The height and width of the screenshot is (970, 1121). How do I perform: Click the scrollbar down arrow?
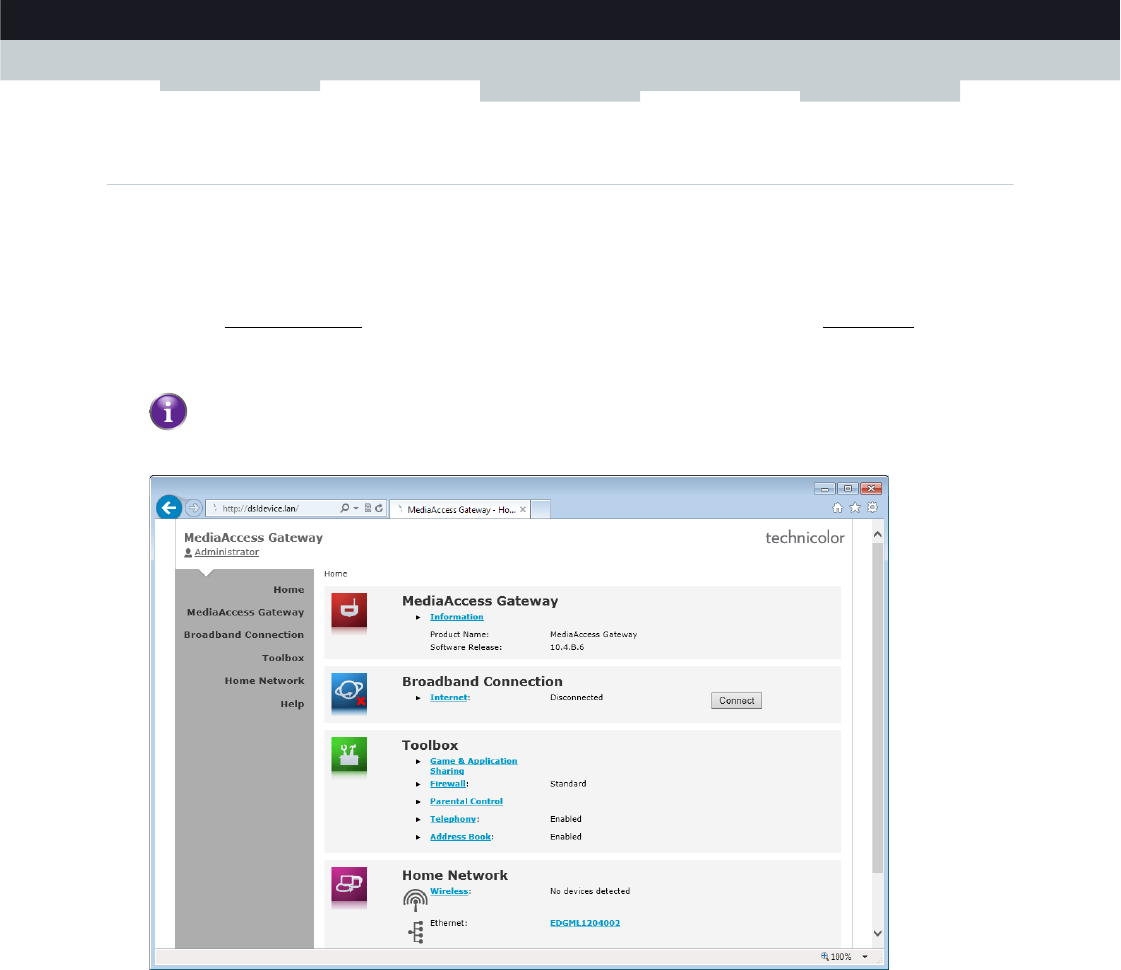[x=878, y=934]
